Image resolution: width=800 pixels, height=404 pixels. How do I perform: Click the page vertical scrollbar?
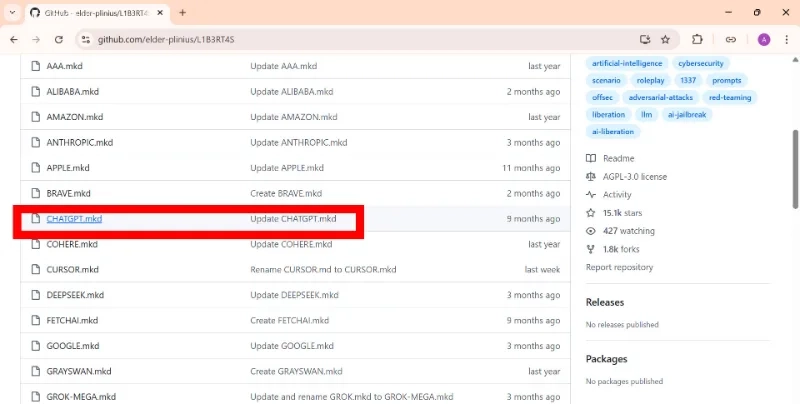[x=795, y=168]
